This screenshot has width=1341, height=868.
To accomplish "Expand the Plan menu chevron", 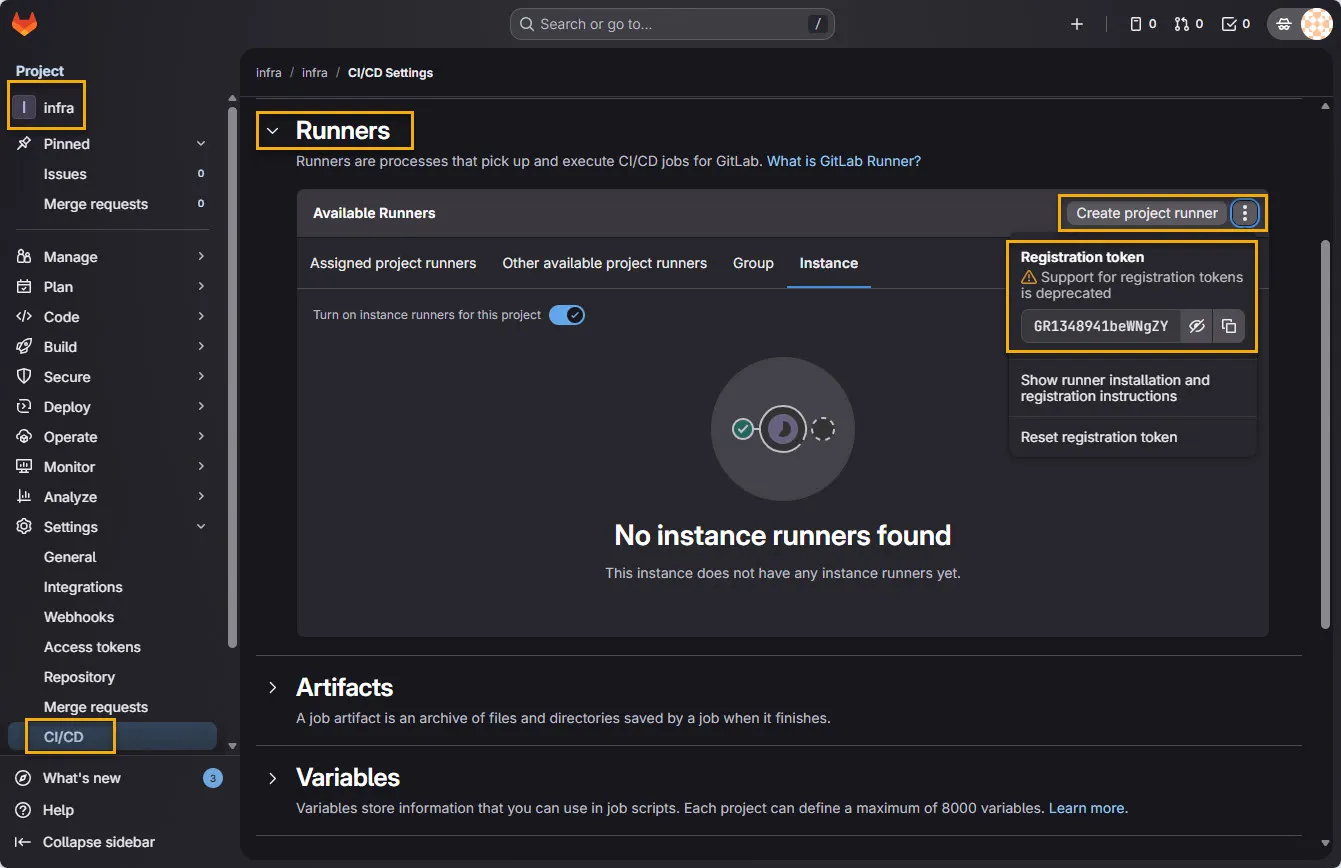I will pos(201,287).
